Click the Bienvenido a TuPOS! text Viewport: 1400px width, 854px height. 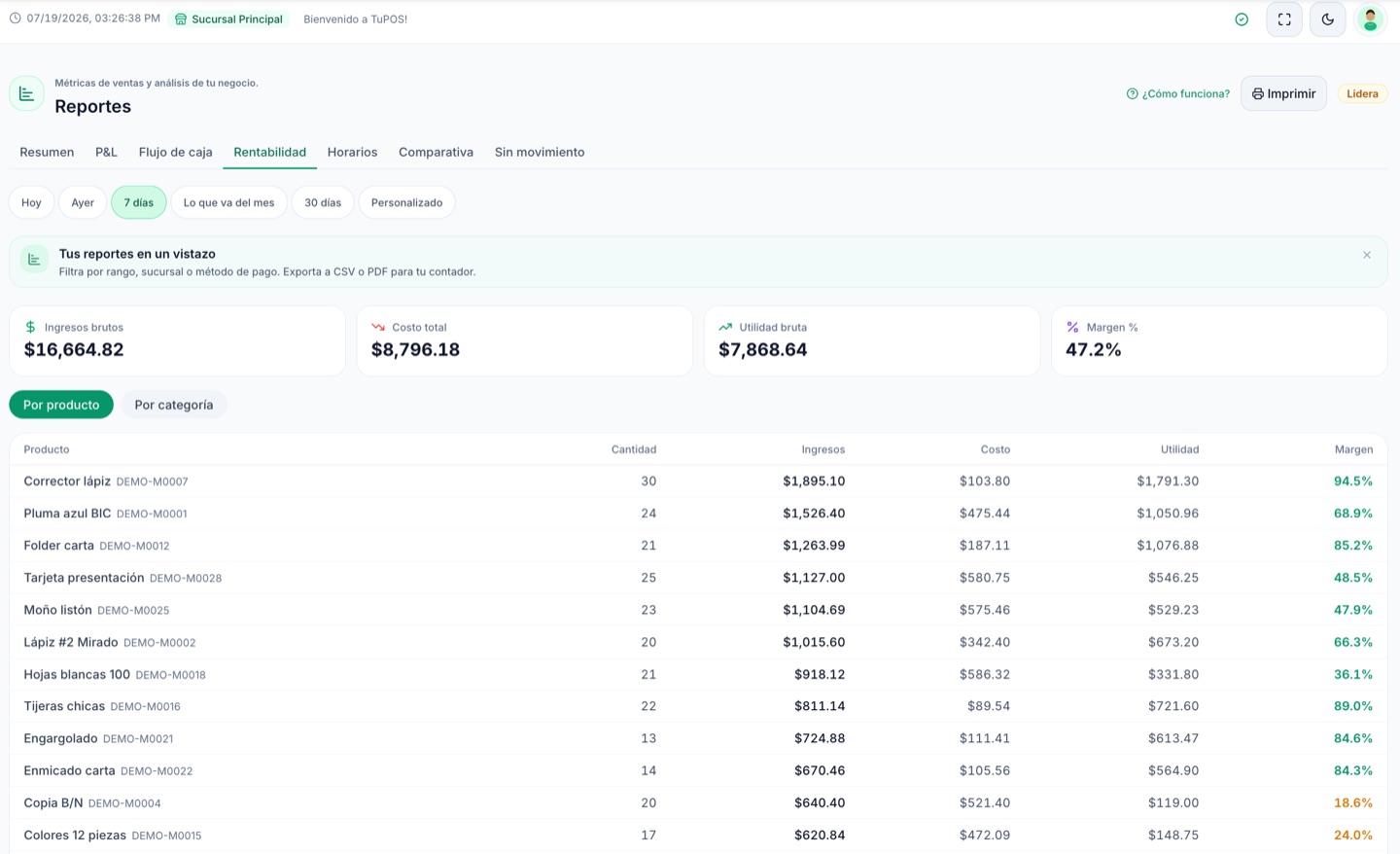pyautogui.click(x=355, y=19)
